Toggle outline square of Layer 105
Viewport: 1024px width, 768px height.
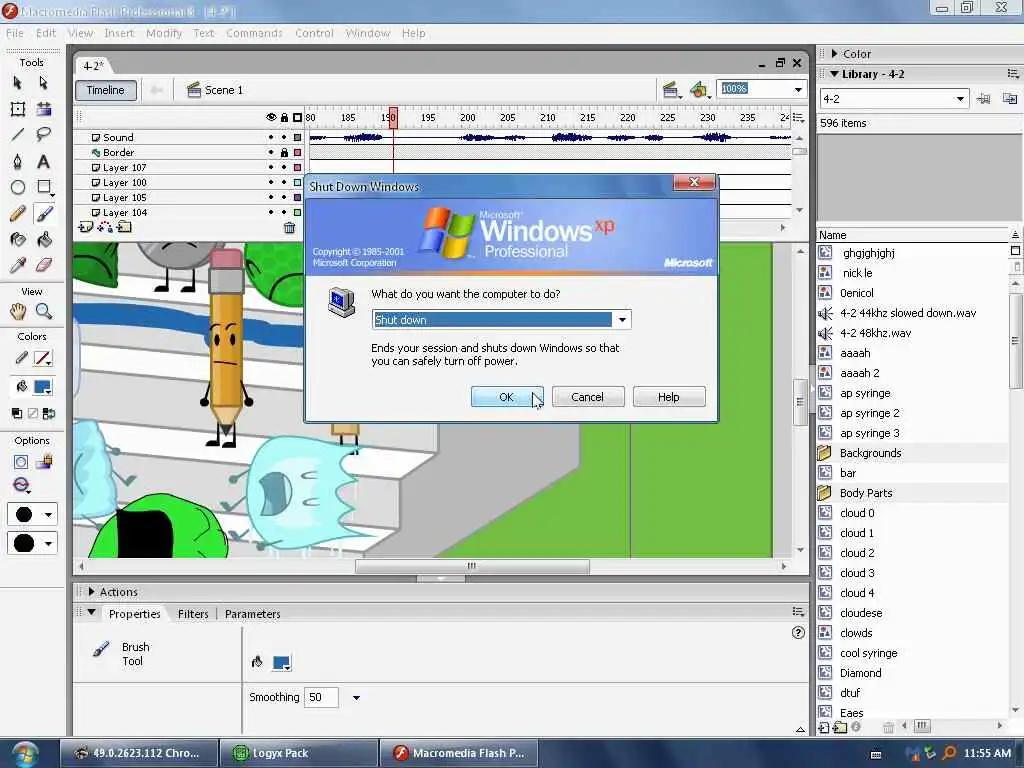298,197
